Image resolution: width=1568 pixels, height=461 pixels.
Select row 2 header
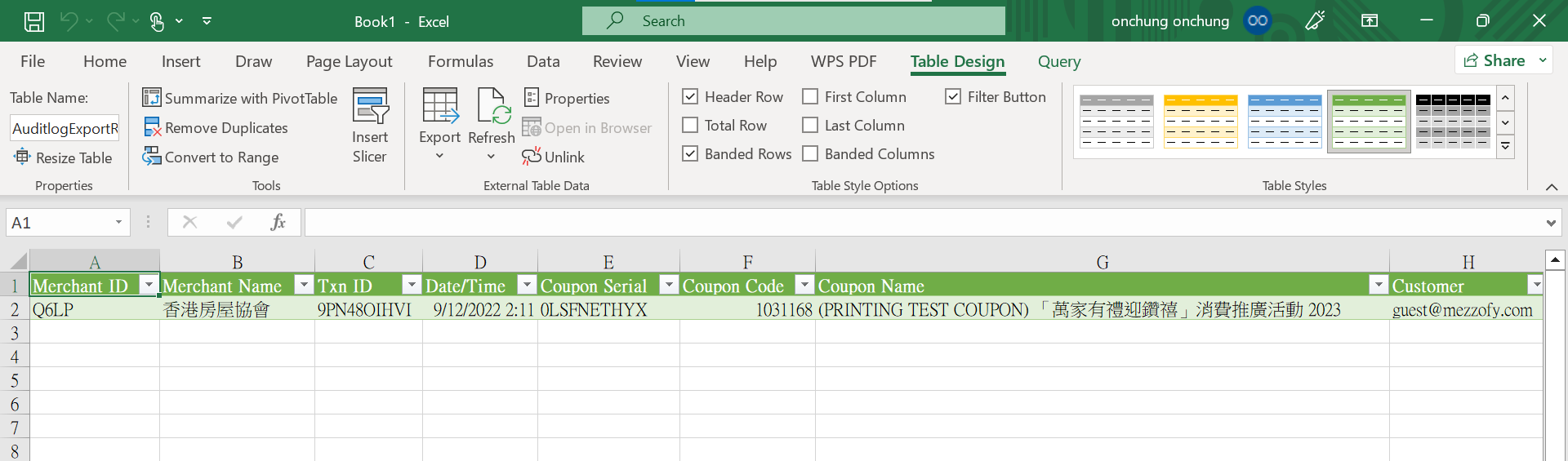point(15,309)
